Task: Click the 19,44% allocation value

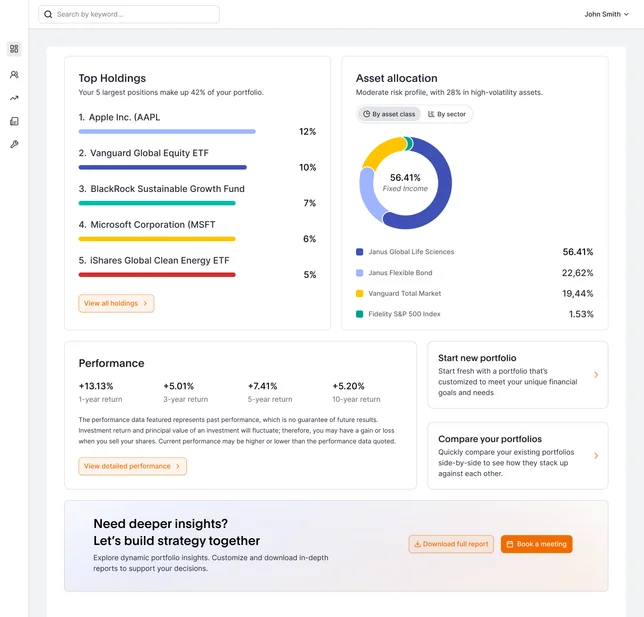Action: pyautogui.click(x=577, y=293)
